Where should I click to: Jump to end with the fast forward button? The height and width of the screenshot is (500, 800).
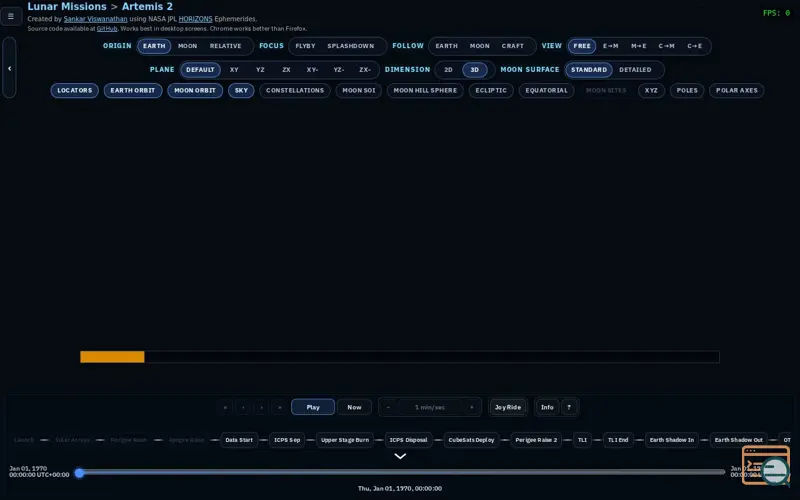coord(279,407)
